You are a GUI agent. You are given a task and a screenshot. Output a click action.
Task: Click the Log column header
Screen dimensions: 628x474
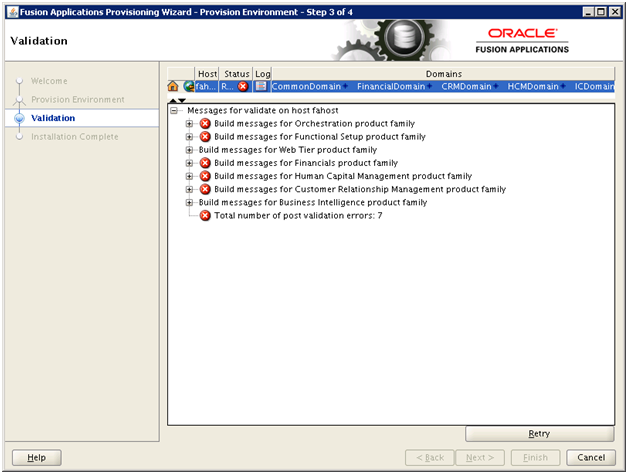tap(262, 74)
